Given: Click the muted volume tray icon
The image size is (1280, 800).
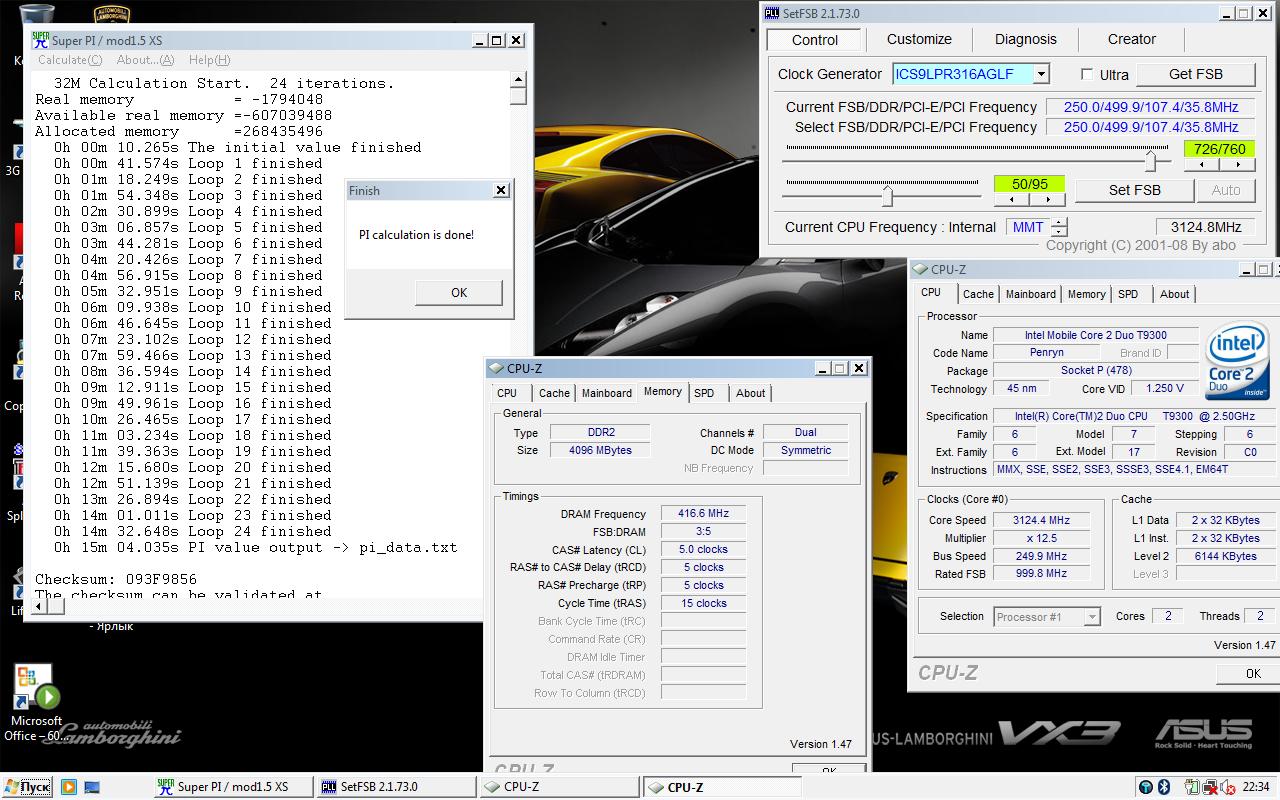Looking at the screenshot, I should tap(1226, 787).
